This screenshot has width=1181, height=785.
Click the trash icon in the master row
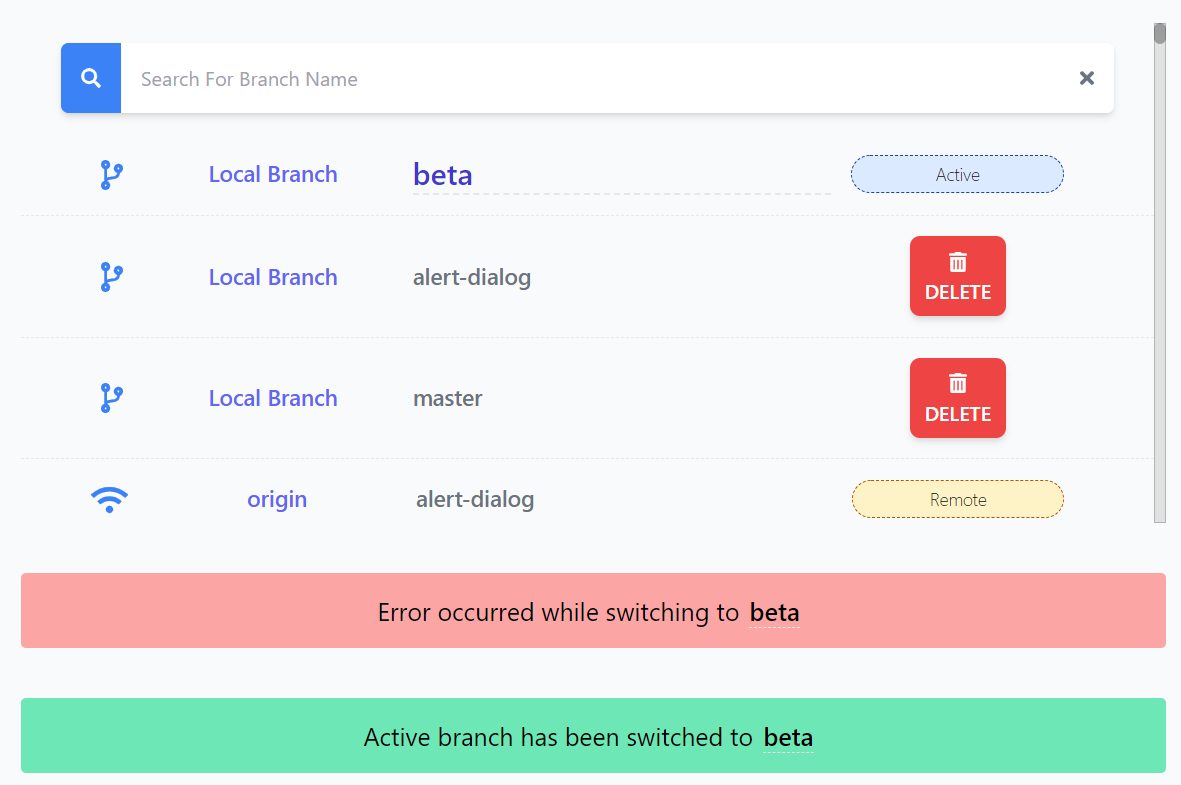click(958, 383)
